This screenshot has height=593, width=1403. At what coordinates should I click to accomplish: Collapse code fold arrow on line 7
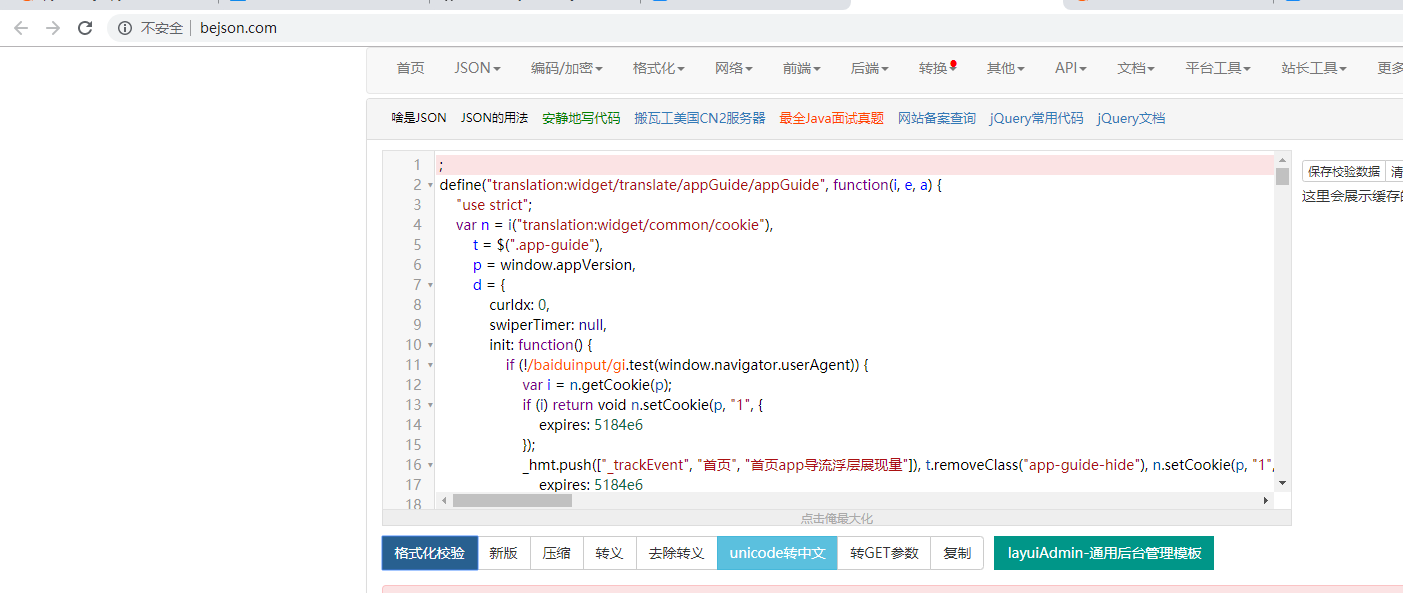(430, 285)
